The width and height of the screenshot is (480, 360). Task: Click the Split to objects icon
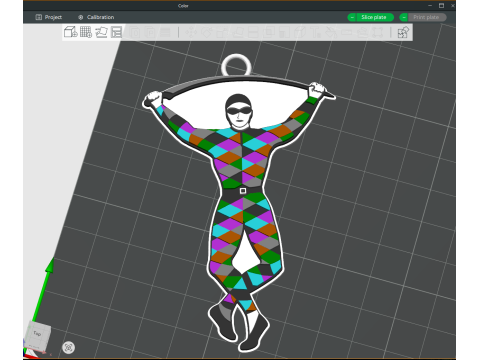coord(135,32)
